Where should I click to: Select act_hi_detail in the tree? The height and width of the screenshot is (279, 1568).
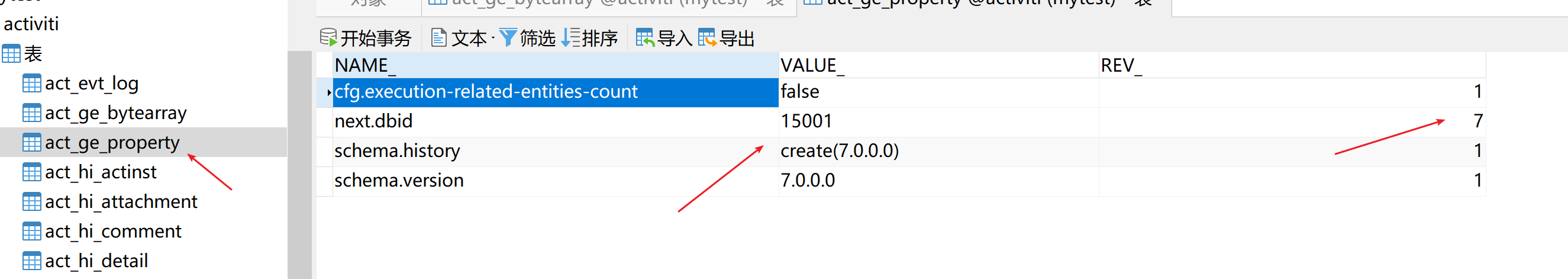(x=97, y=261)
